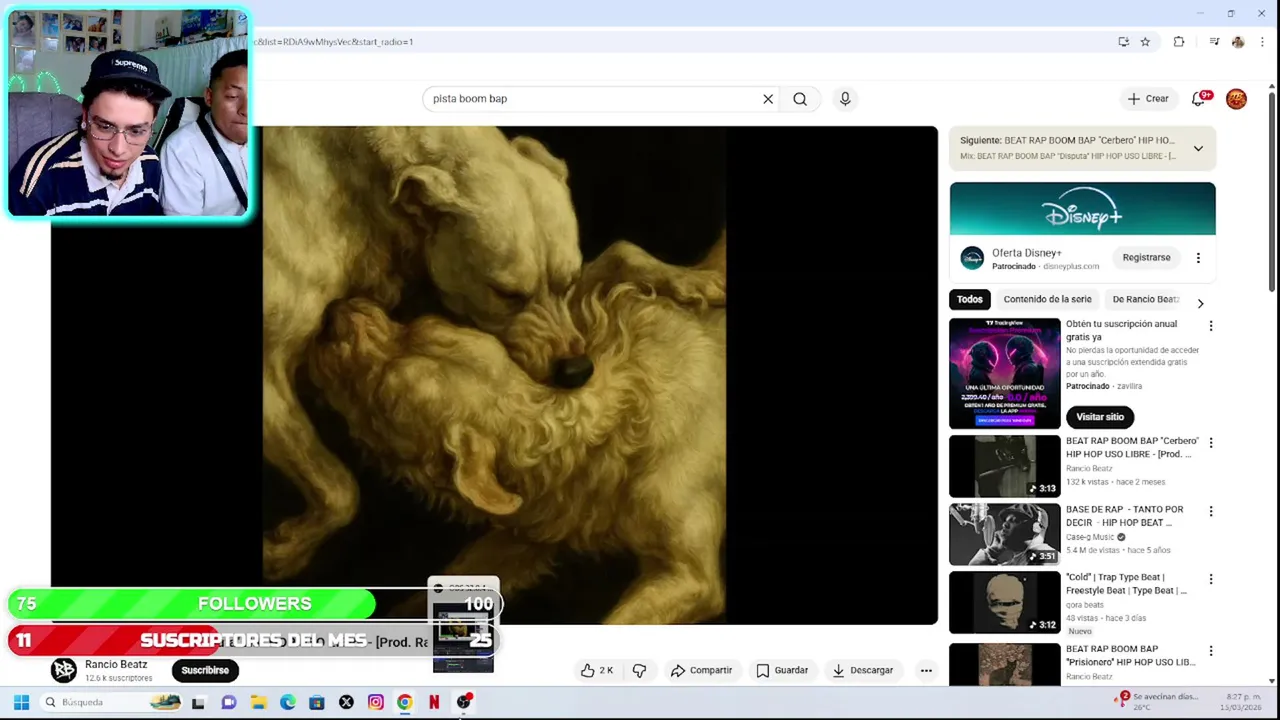This screenshot has width=1280, height=720.
Task: Open options for Tanto Por Decir video
Action: point(1211,511)
